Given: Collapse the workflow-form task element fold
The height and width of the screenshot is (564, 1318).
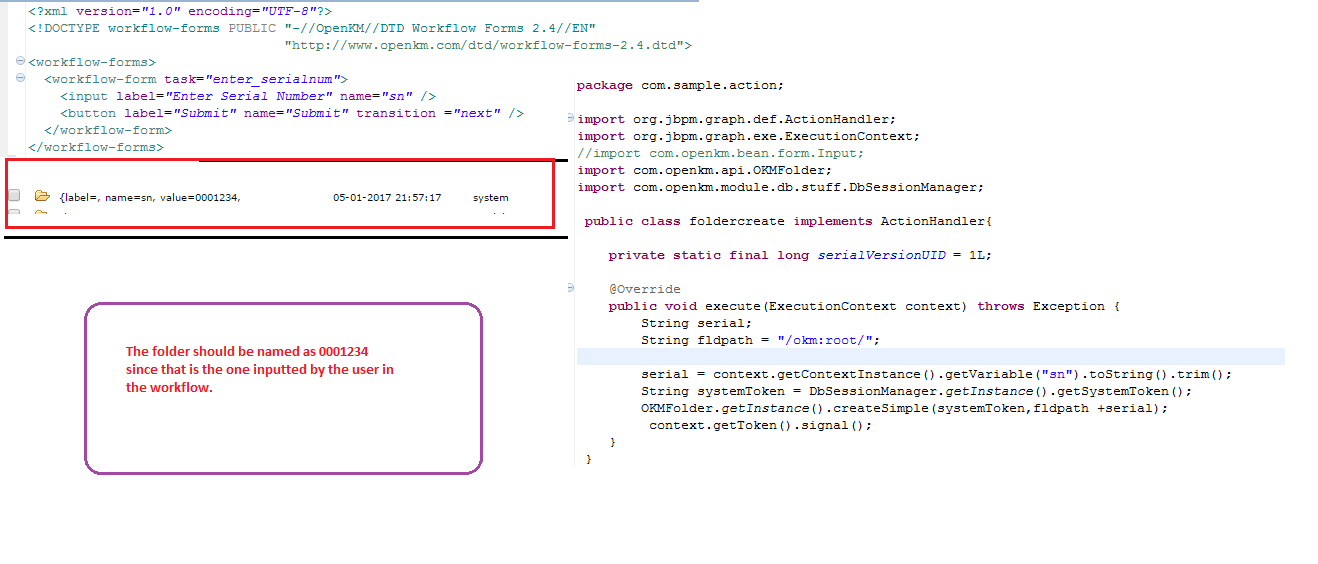Looking at the screenshot, I should (21, 79).
